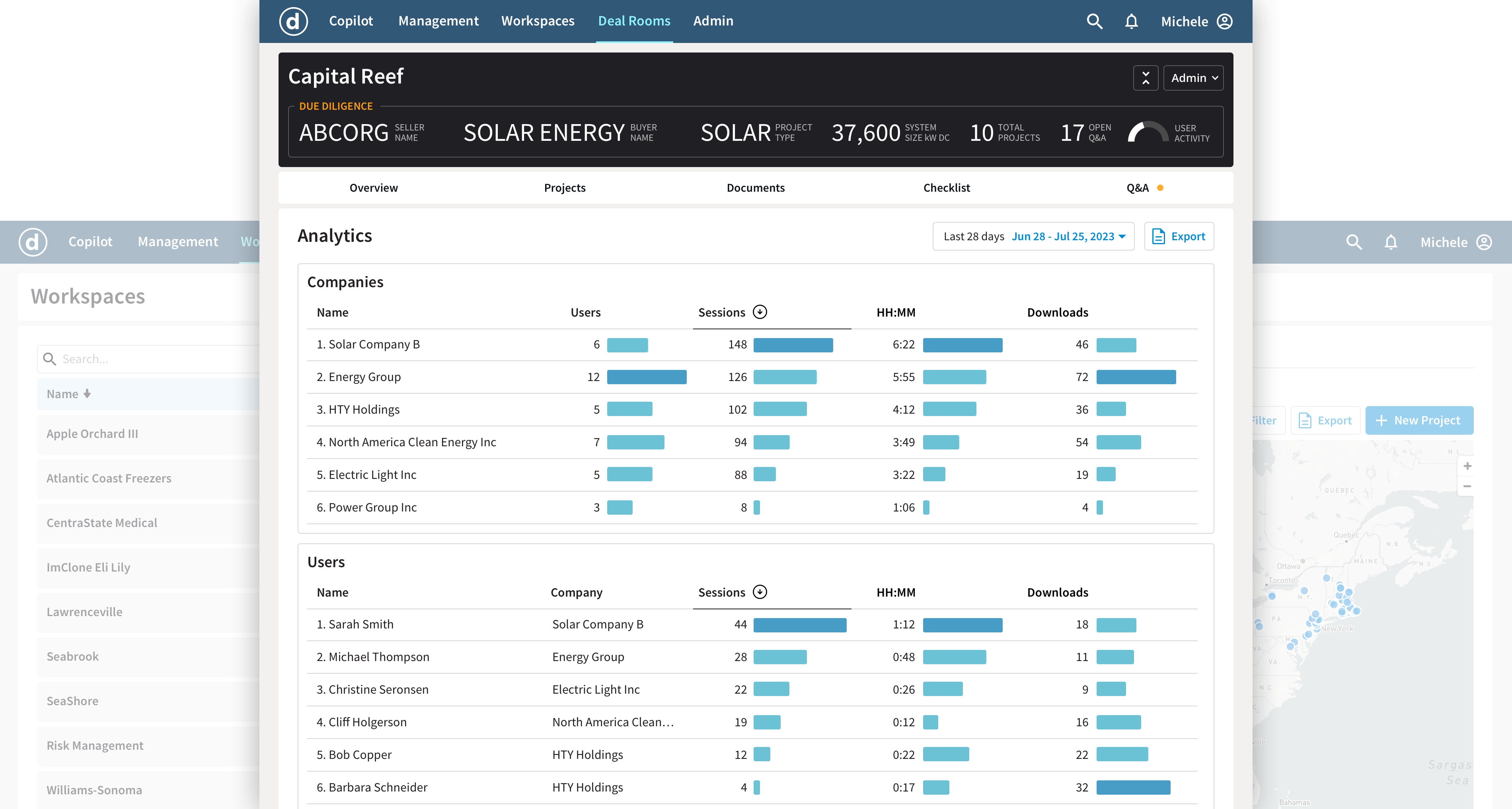Click the Export button in Analytics

point(1179,236)
